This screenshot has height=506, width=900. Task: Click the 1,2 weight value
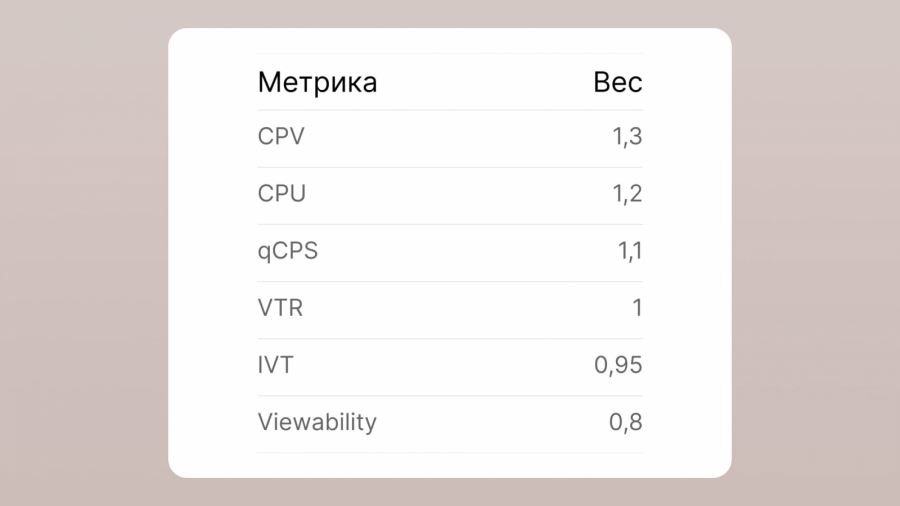(627, 194)
